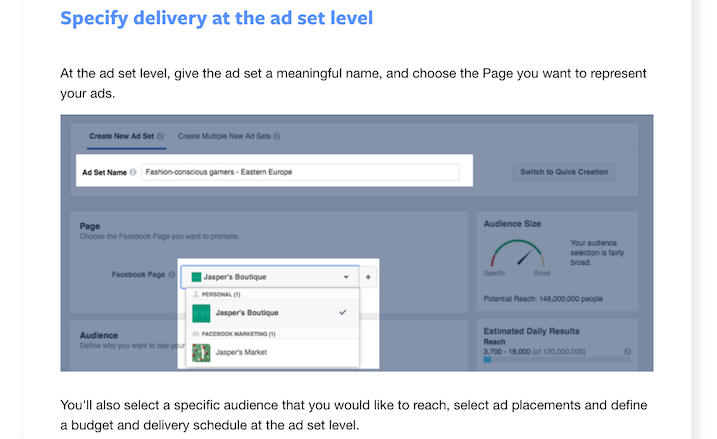Click the plus button beside page dropdown
Image resolution: width=717 pixels, height=439 pixels.
point(368,277)
